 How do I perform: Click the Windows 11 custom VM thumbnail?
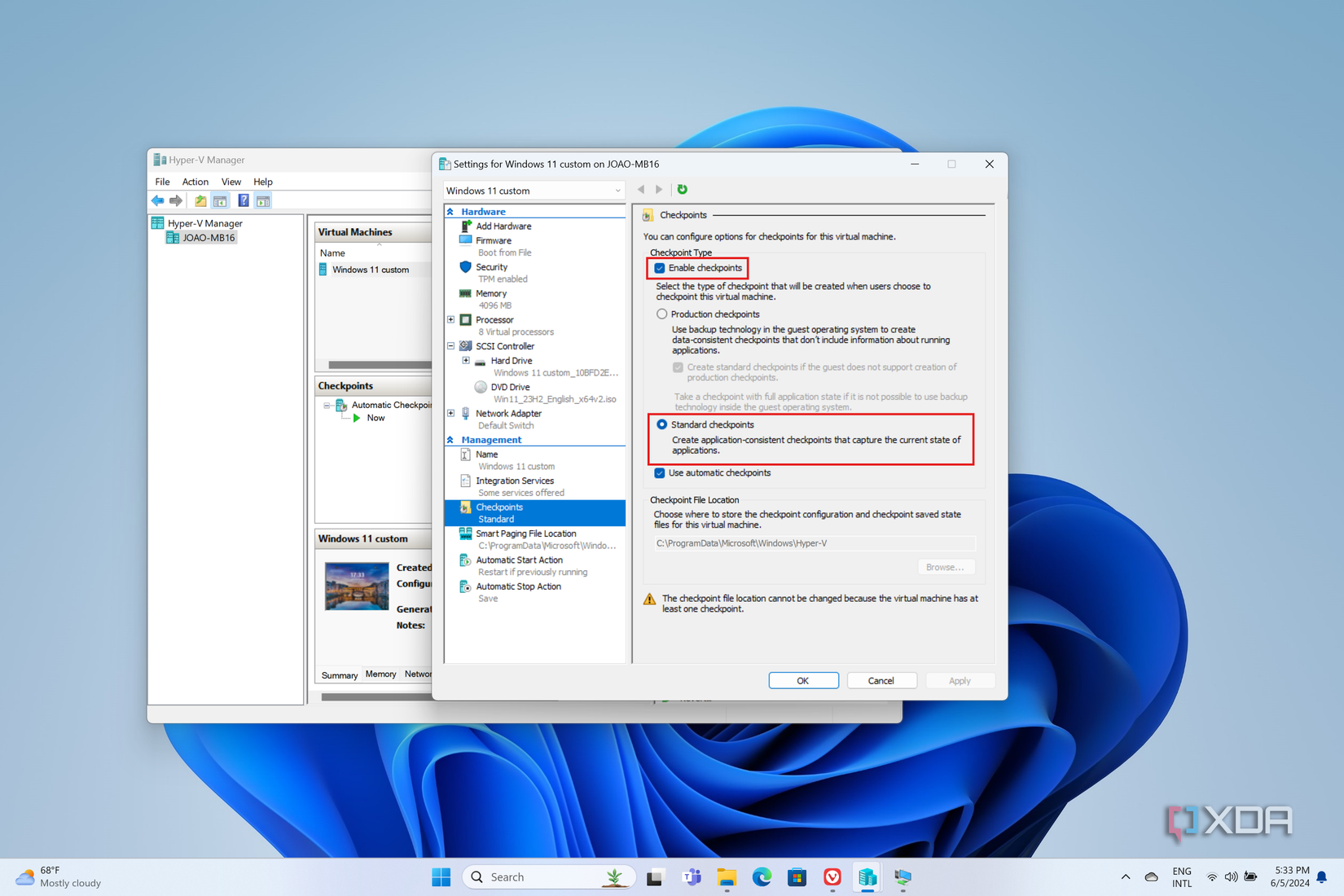point(357,586)
